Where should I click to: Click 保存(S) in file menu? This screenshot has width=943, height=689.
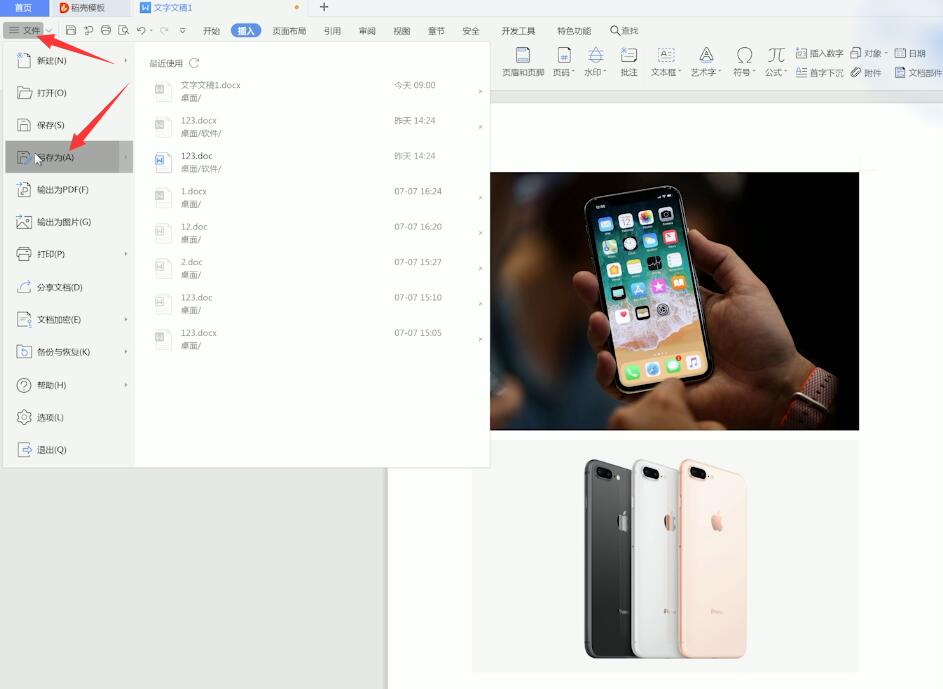[x=69, y=125]
